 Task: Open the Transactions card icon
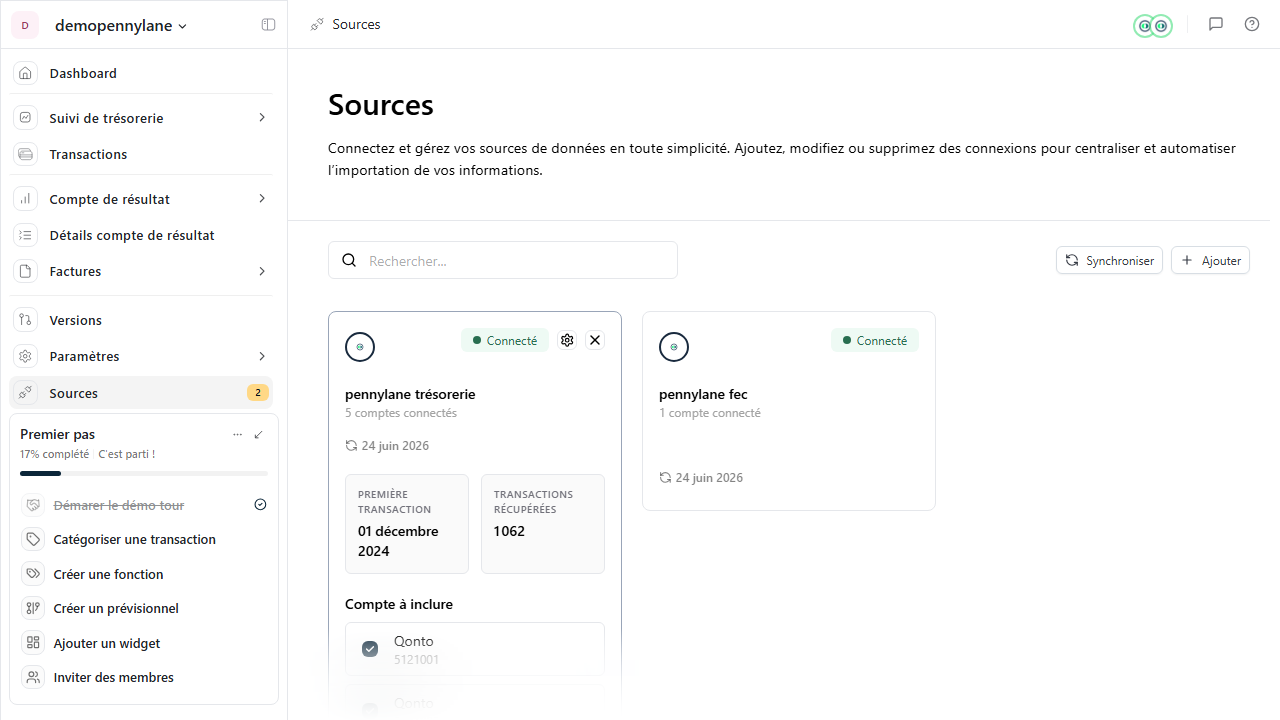pos(25,154)
